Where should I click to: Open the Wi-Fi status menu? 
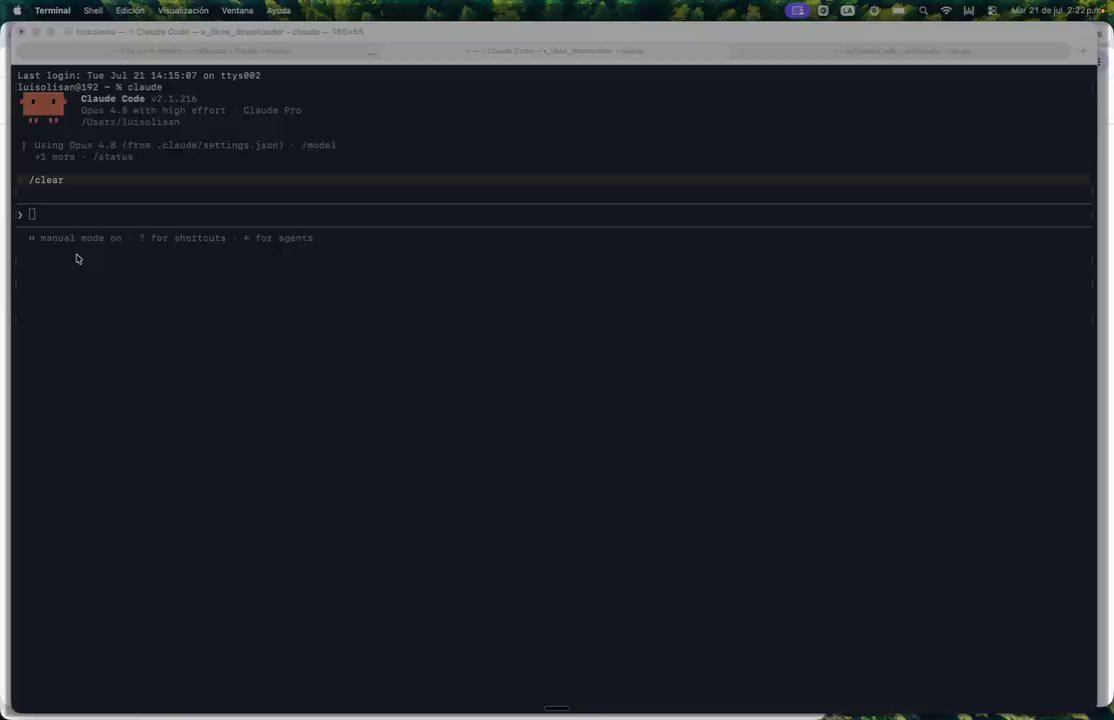point(946,11)
